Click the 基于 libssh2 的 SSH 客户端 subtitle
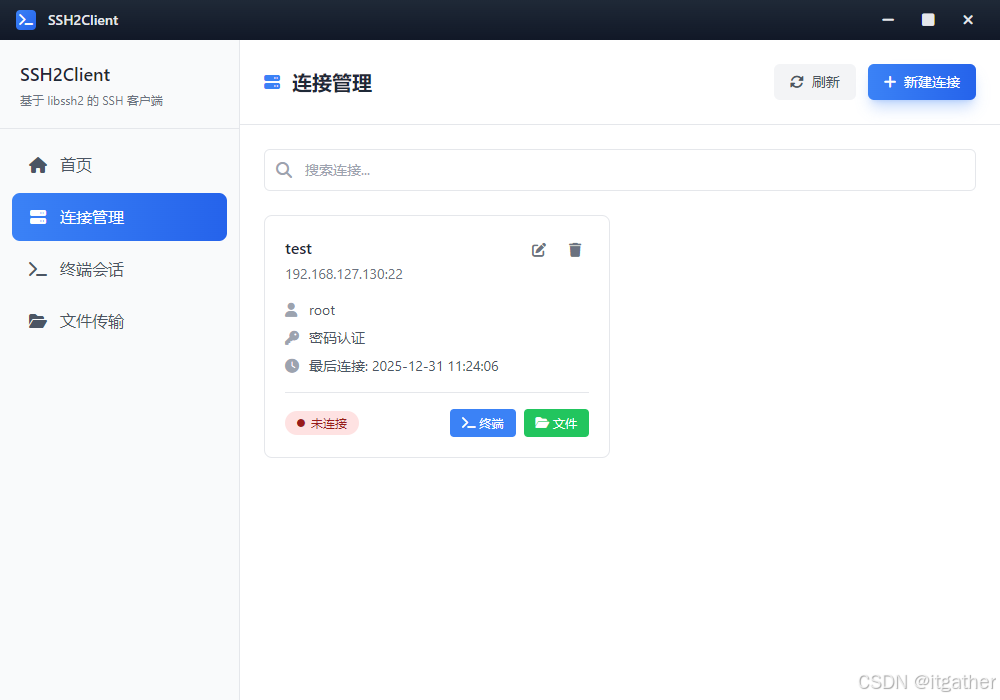Viewport: 1000px width, 700px height. click(x=91, y=101)
